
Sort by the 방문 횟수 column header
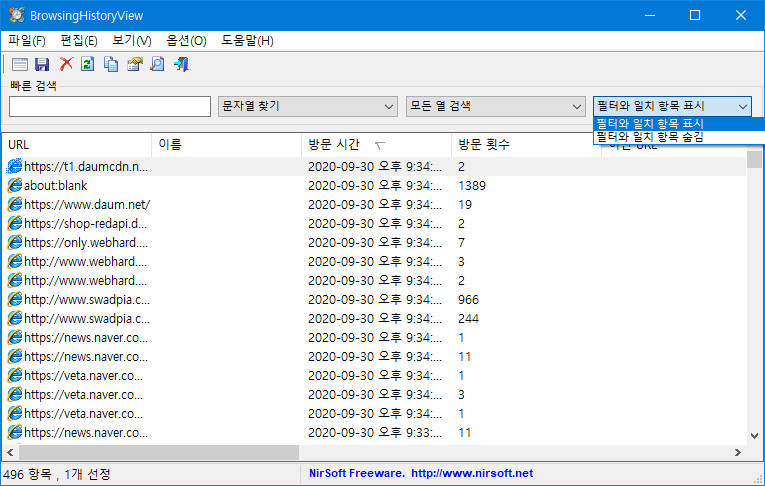(526, 145)
